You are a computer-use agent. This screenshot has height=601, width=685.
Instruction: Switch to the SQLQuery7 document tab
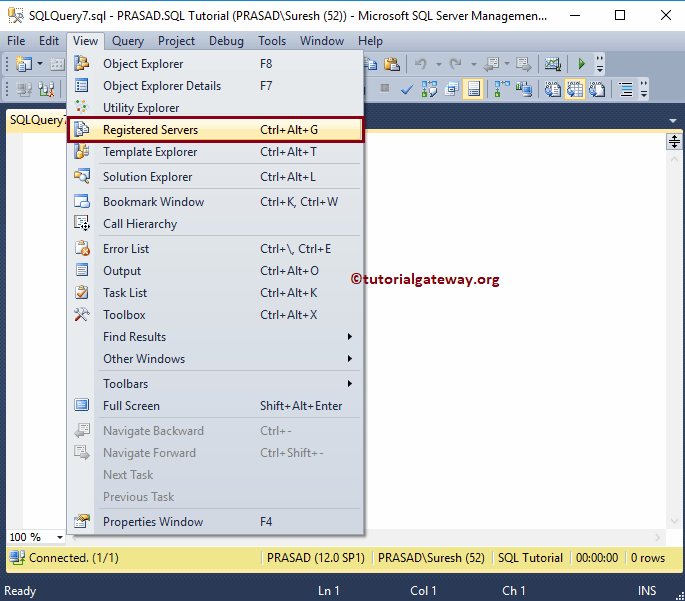(38, 120)
